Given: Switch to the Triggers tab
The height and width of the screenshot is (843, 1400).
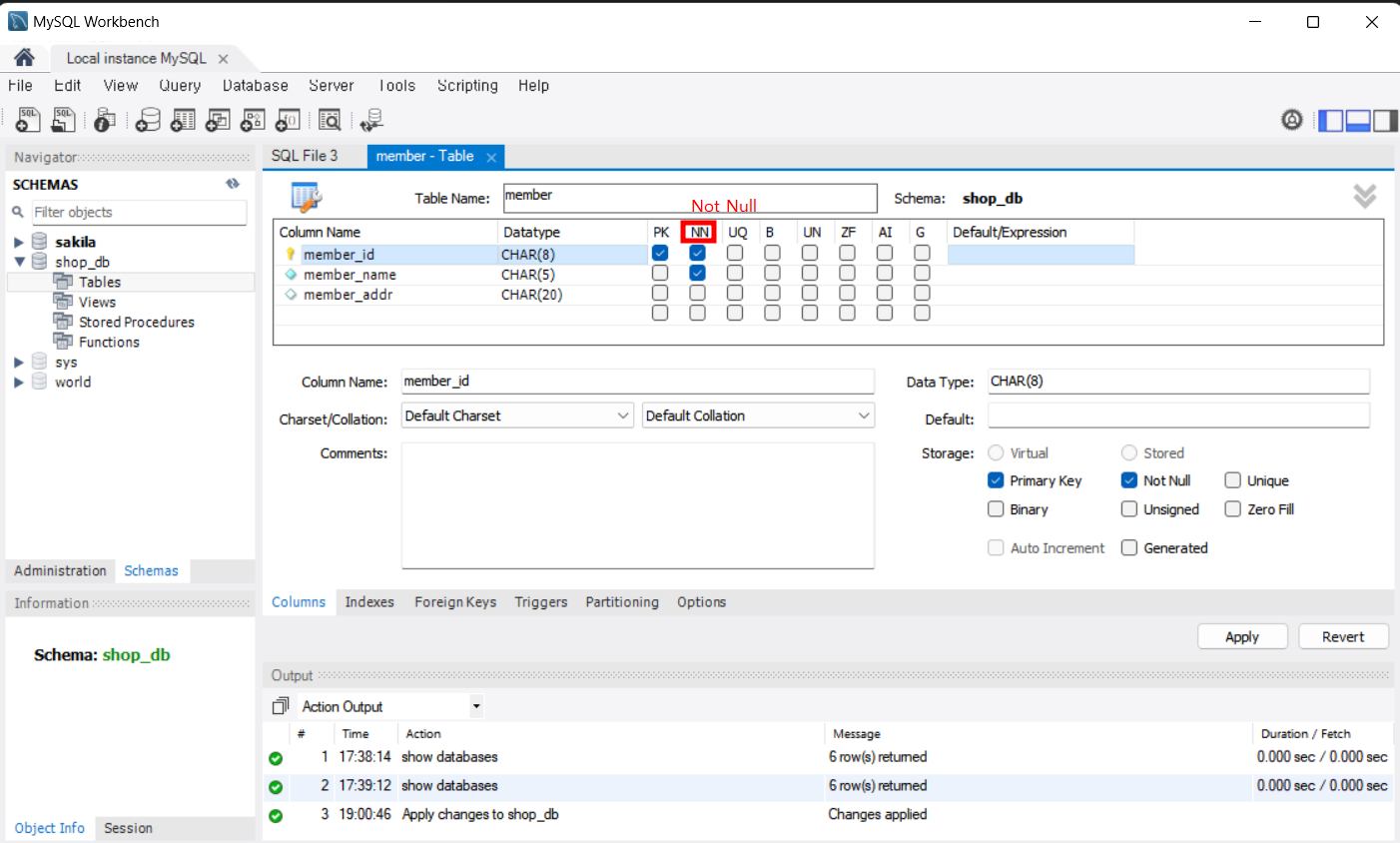Looking at the screenshot, I should coord(541,602).
